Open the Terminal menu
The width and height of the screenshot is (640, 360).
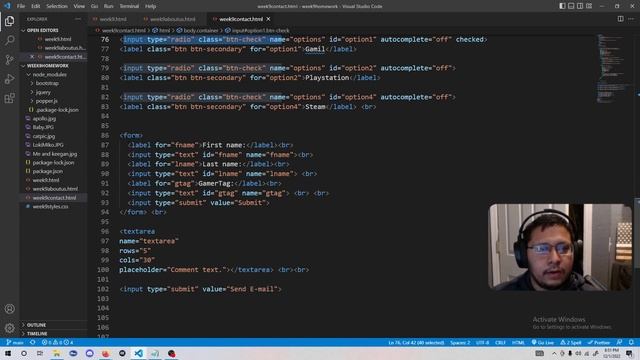coord(129,6)
